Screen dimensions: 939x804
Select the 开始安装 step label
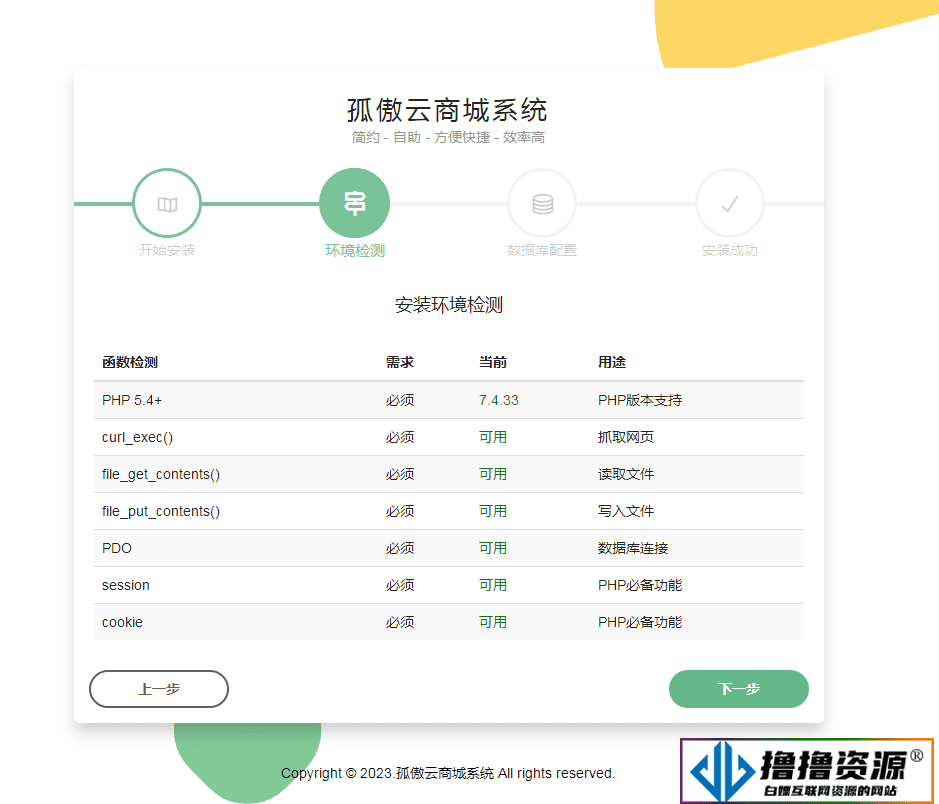167,250
